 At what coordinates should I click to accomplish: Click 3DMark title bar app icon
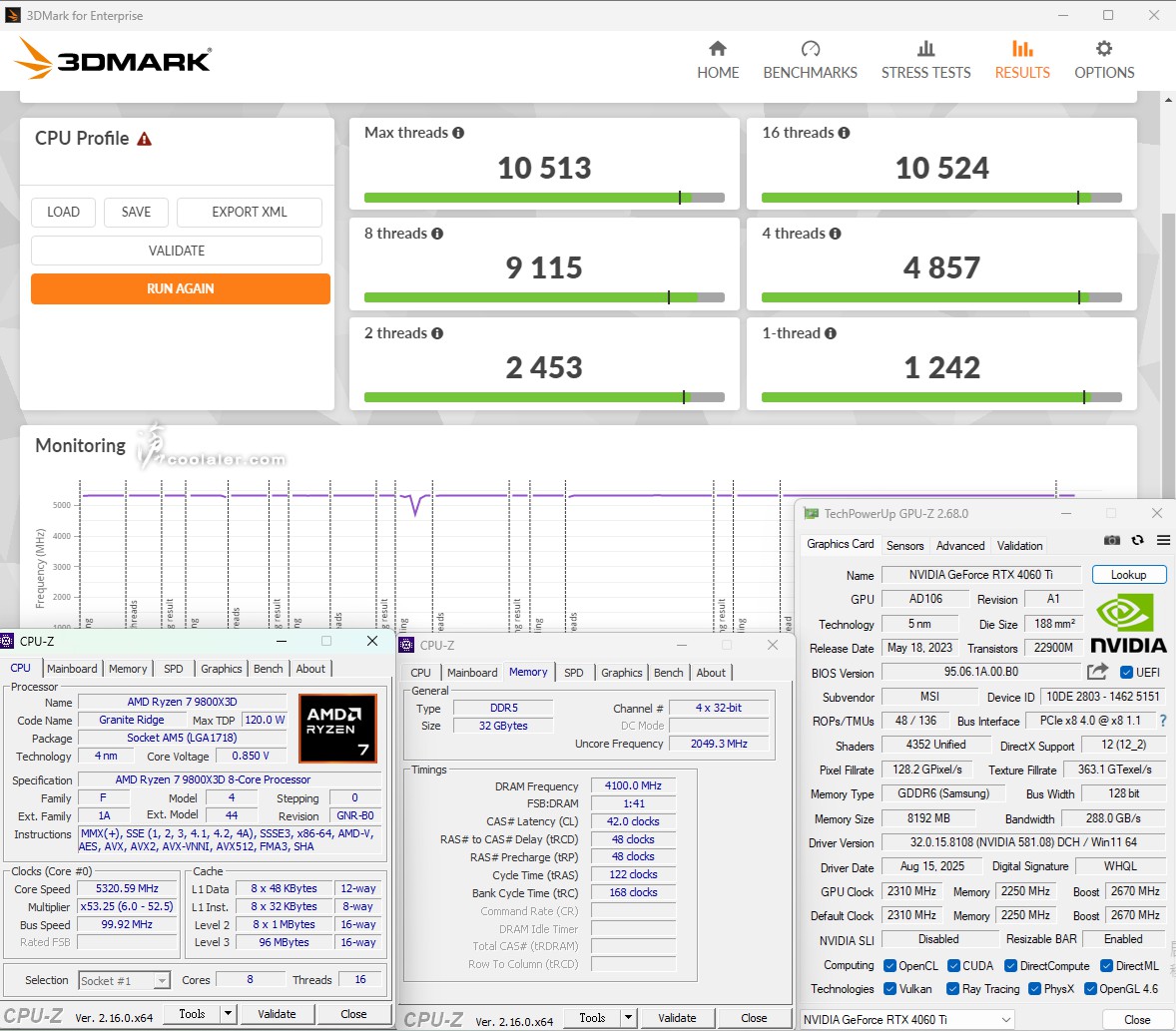(13, 15)
